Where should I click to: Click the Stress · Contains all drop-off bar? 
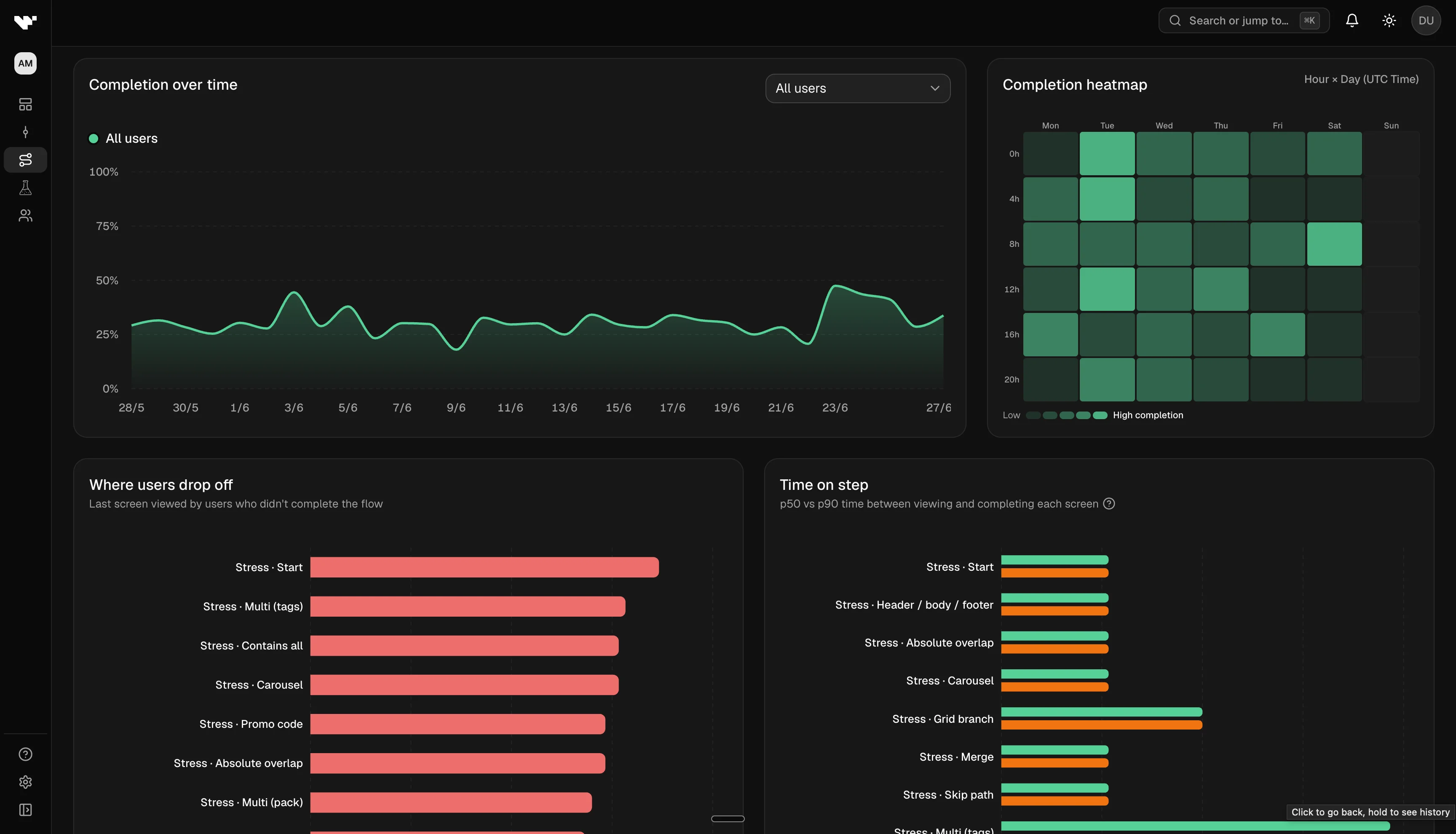coord(465,646)
